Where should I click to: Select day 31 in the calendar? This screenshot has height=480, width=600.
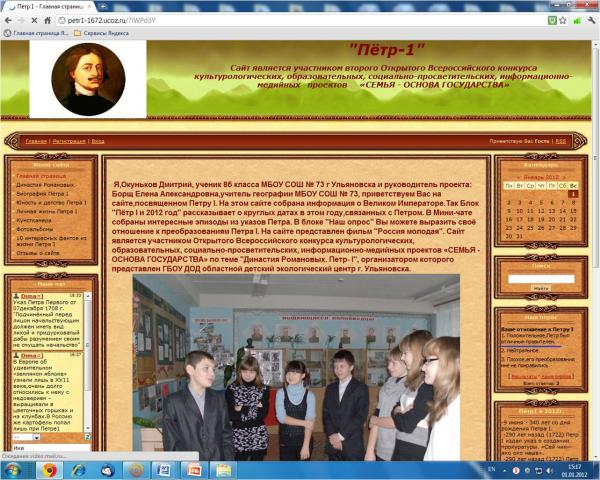pyautogui.click(x=519, y=236)
